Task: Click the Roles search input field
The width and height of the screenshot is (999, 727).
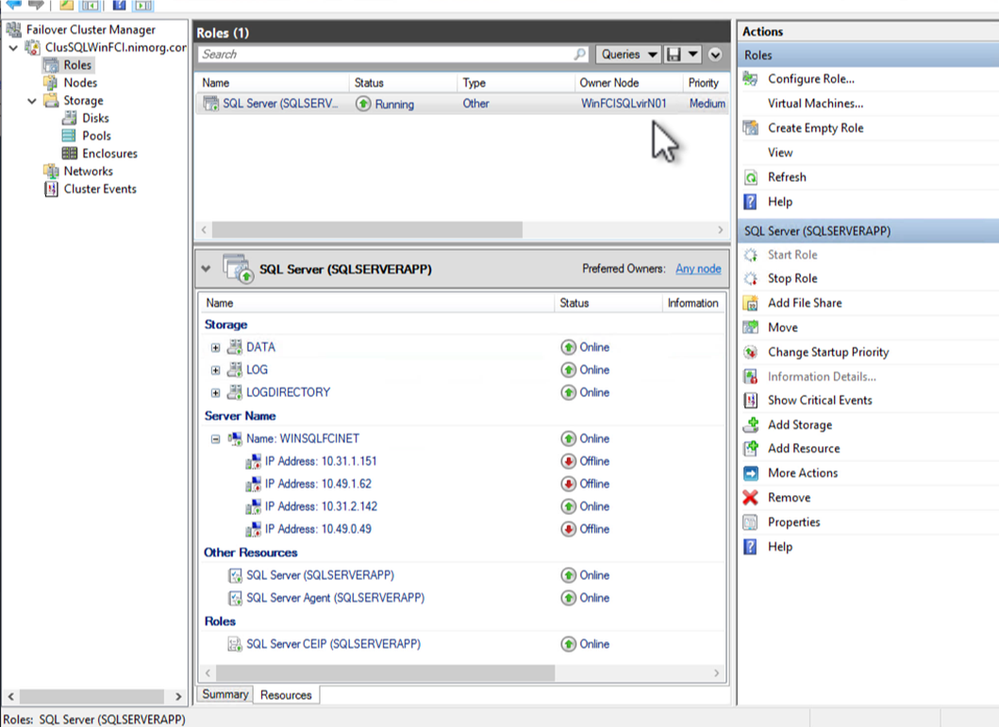Action: tap(385, 55)
